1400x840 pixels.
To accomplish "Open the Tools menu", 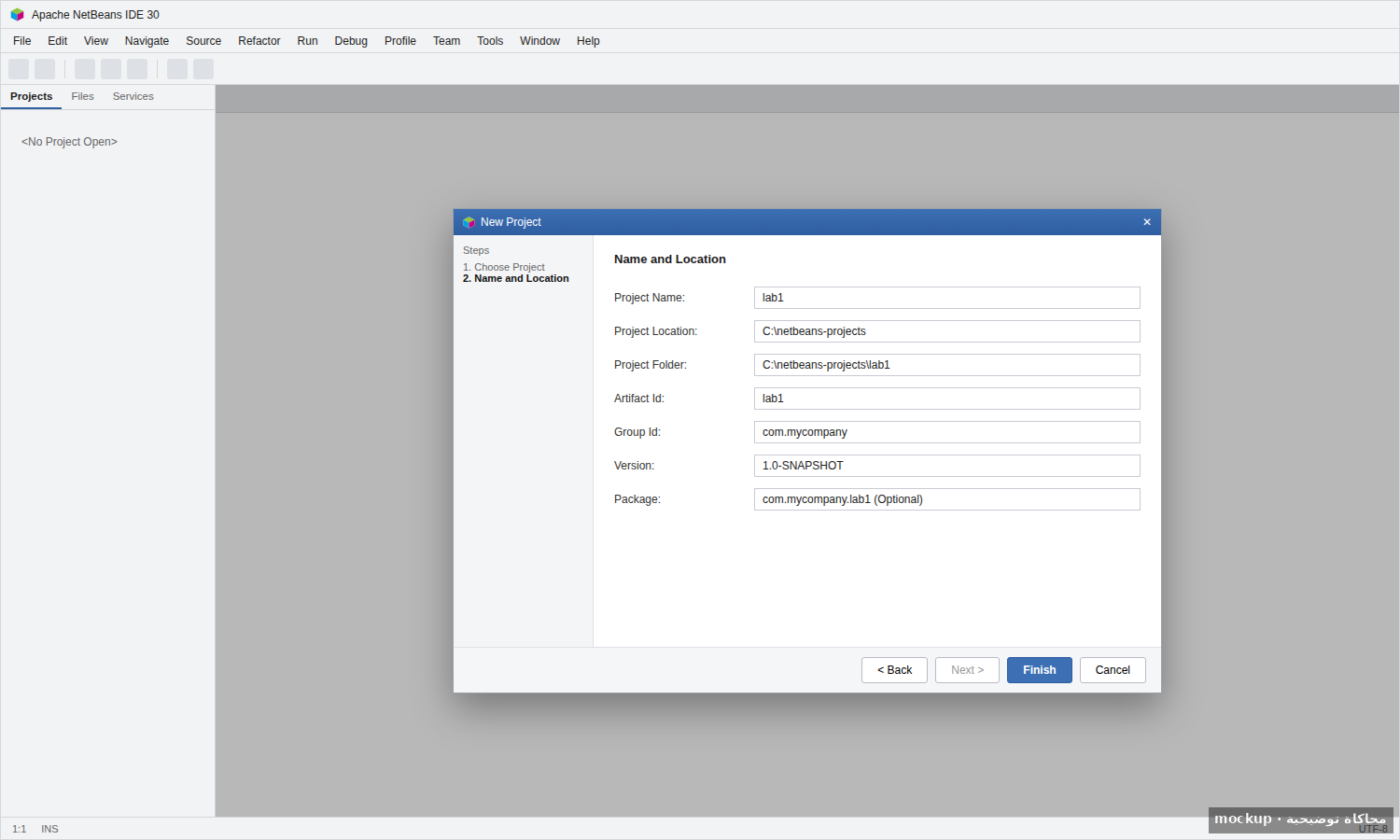I will point(490,41).
